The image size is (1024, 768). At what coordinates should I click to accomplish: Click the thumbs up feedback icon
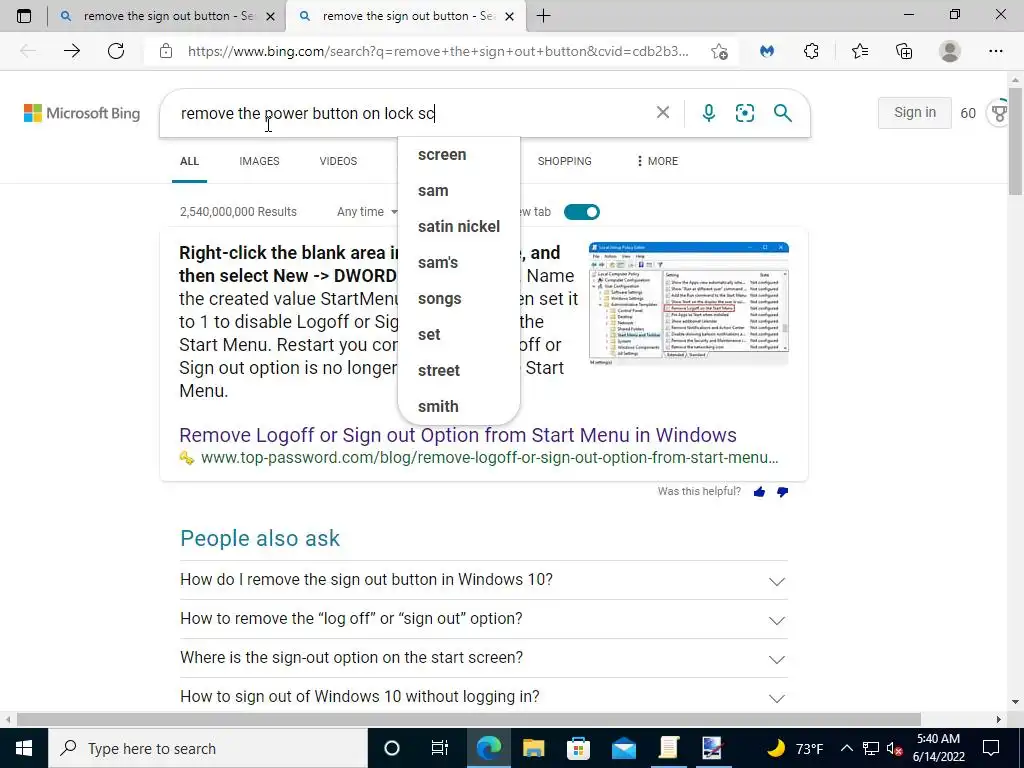click(759, 492)
